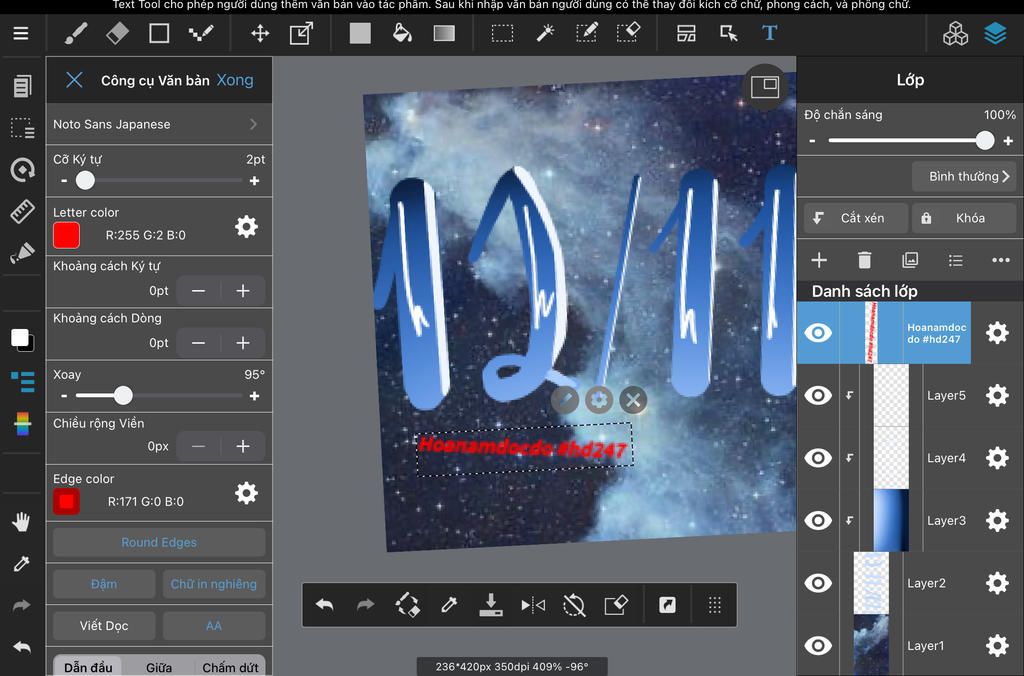Select the Hand pan tool

pyautogui.click(x=21, y=521)
